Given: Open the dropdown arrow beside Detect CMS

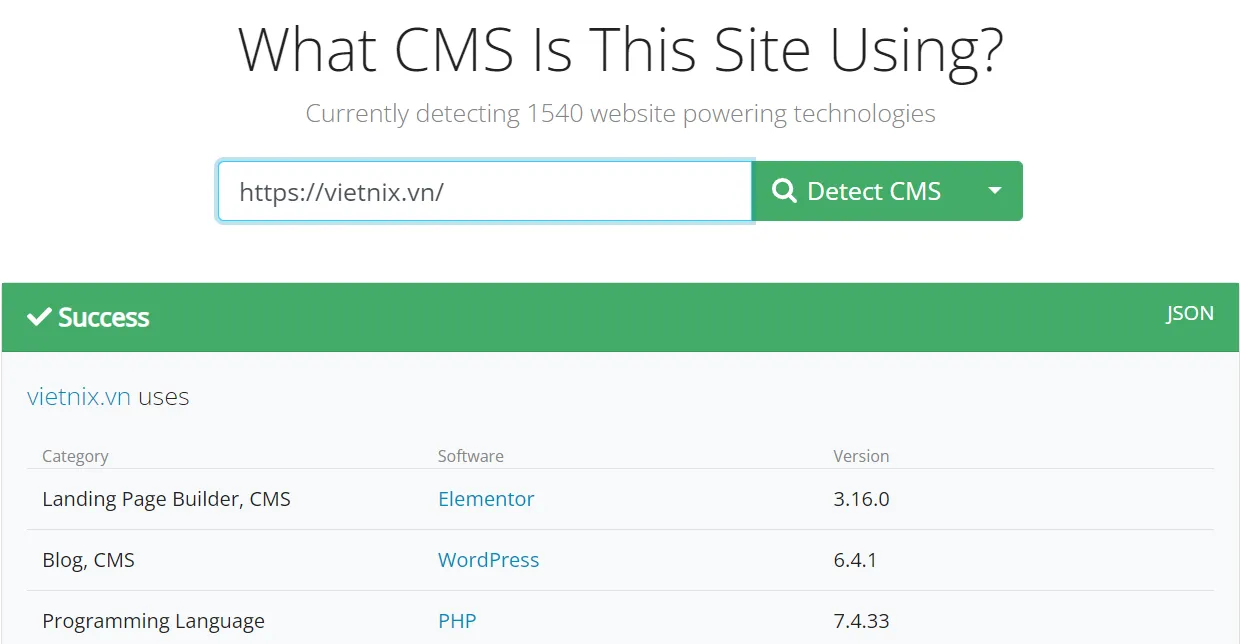Looking at the screenshot, I should click(x=996, y=190).
